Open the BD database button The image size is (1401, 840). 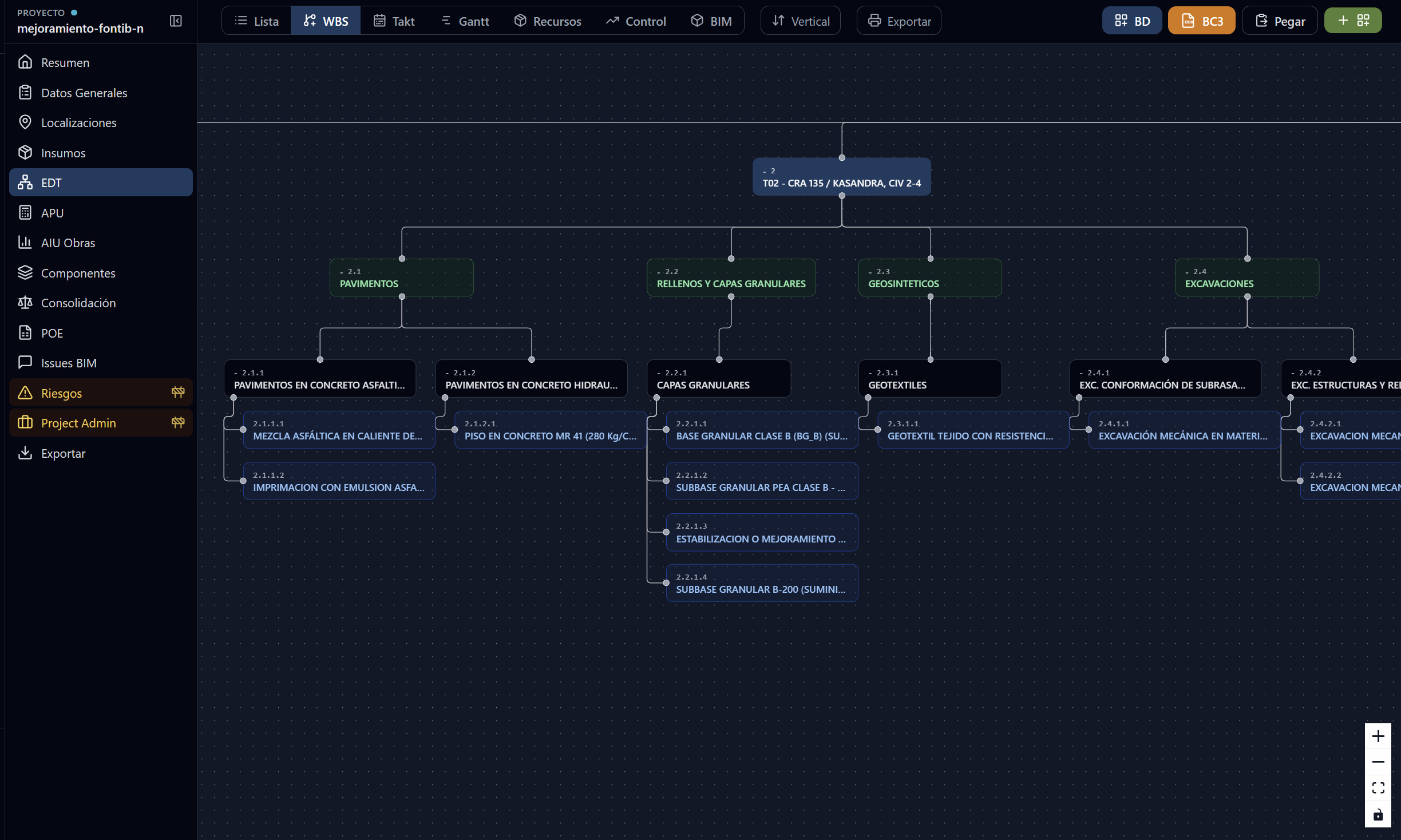1132,21
